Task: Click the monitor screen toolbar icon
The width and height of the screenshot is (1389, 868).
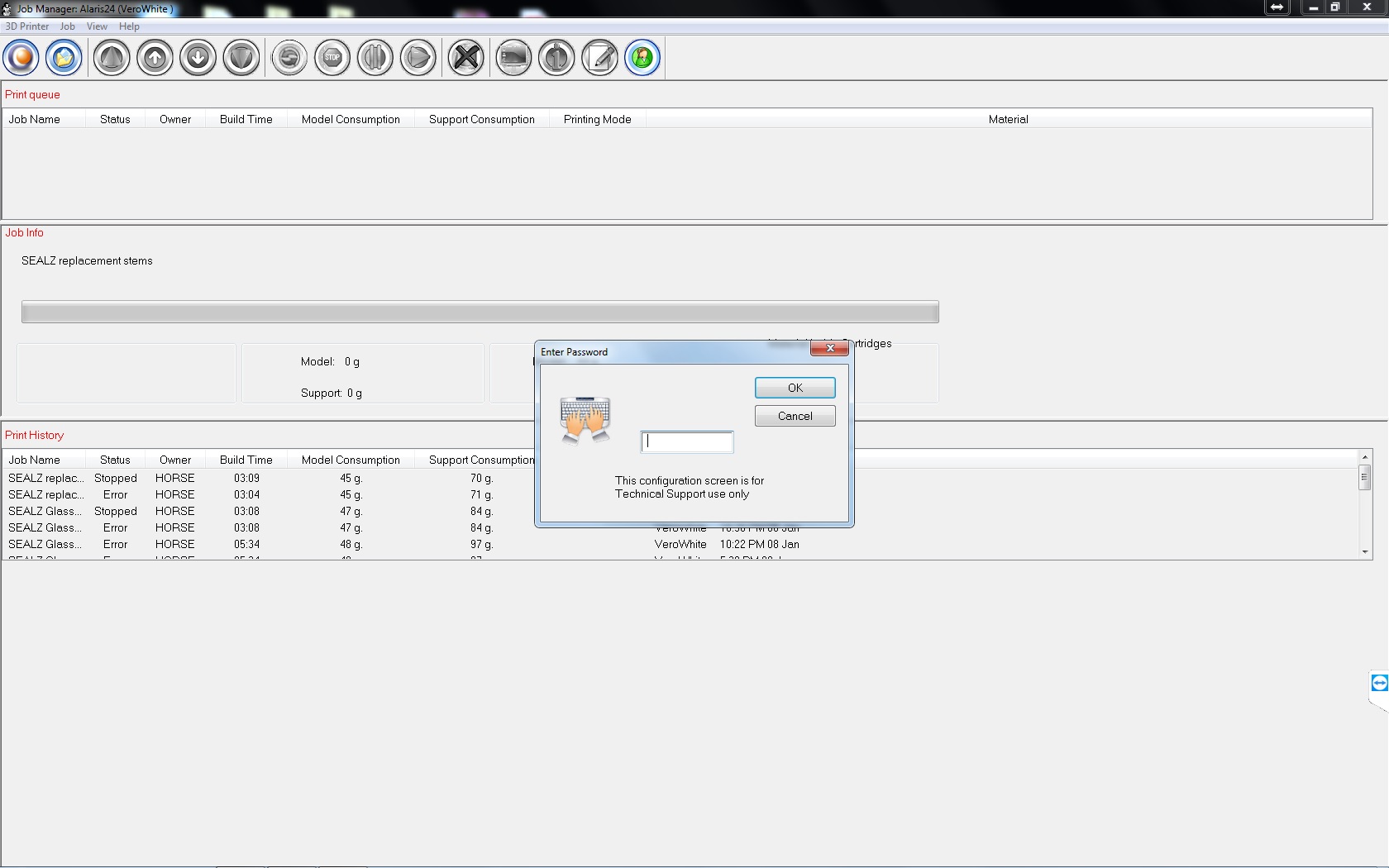Action: [x=513, y=58]
